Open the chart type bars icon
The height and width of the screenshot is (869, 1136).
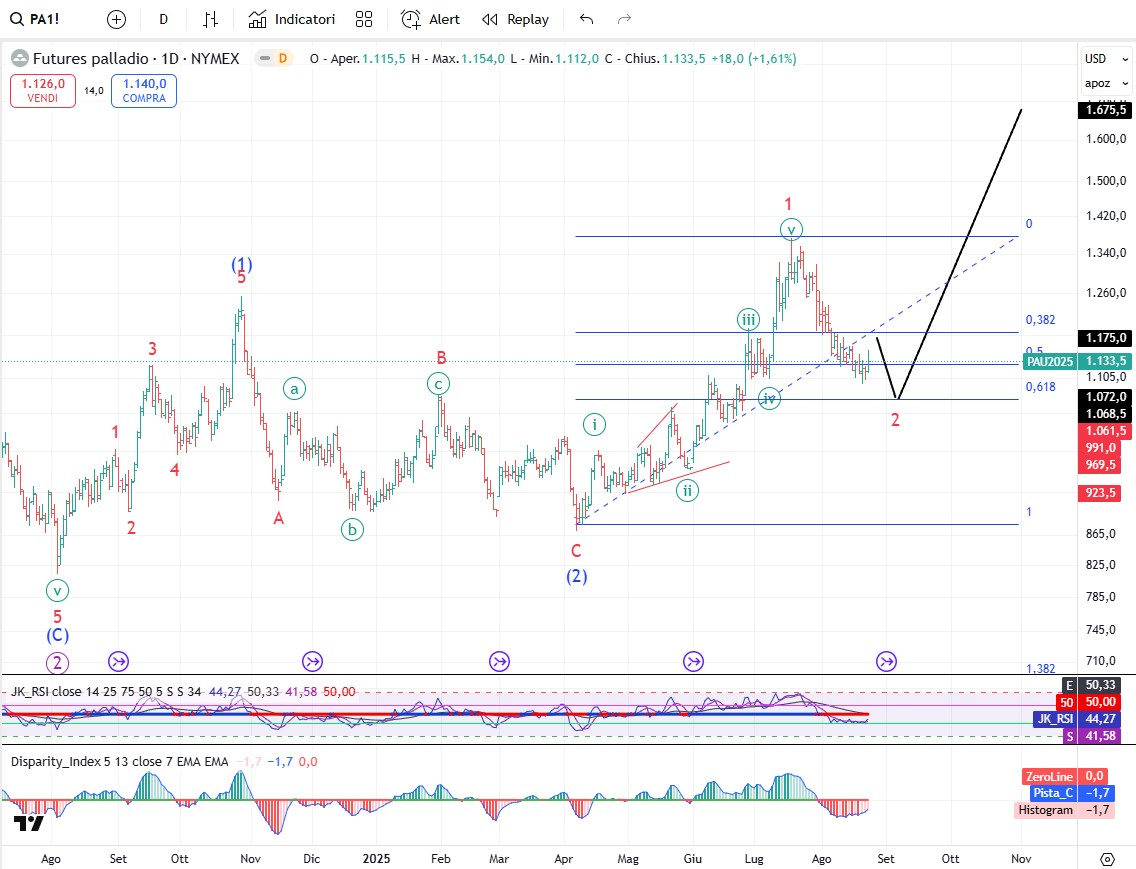click(x=210, y=20)
